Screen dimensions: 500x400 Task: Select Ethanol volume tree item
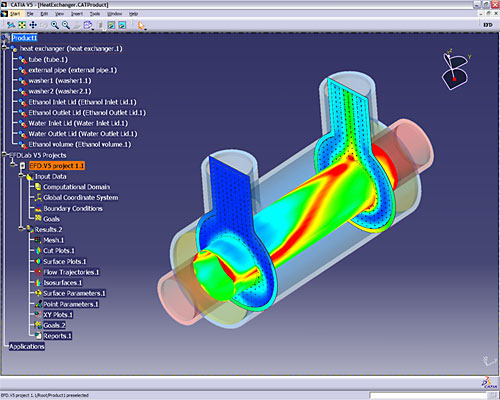[80, 144]
